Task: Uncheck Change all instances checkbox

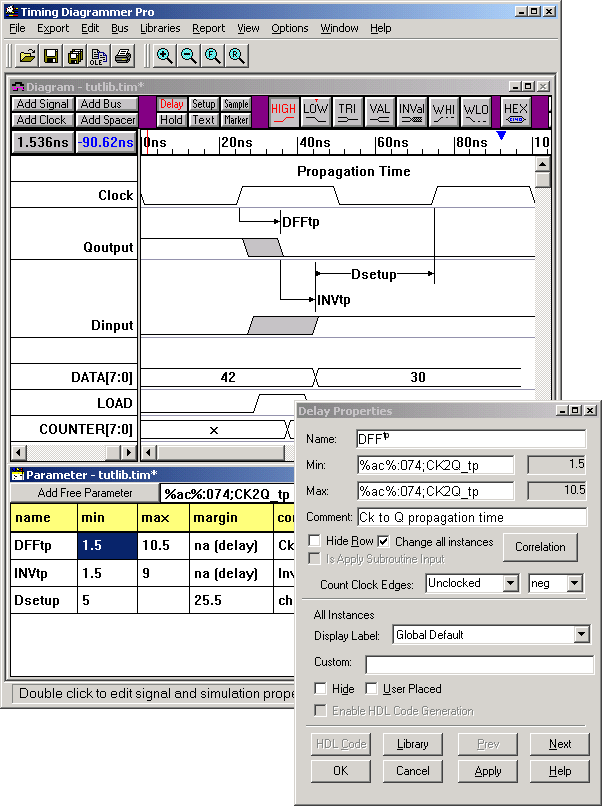Action: (x=383, y=541)
